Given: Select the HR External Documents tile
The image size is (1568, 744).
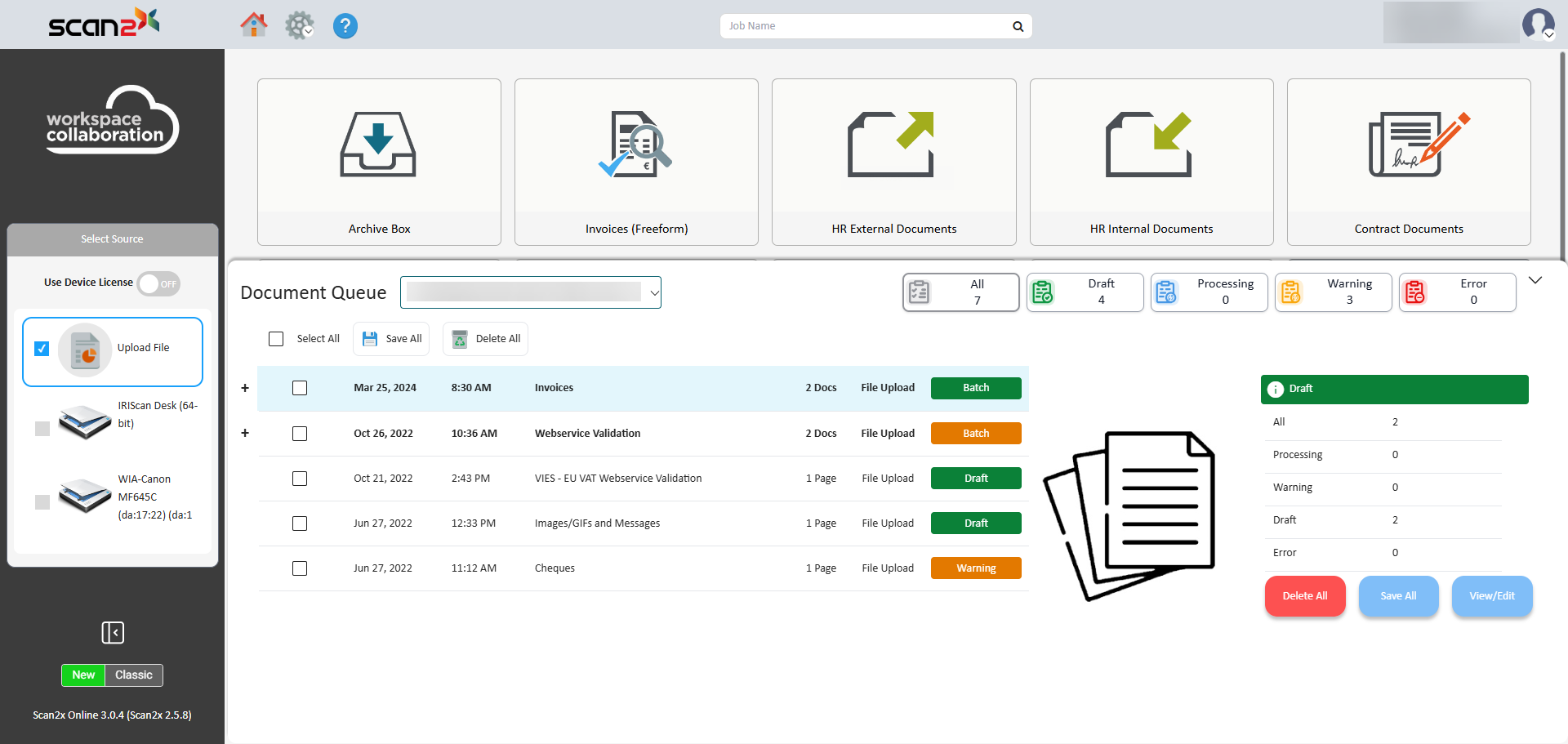Looking at the screenshot, I should pos(893,162).
